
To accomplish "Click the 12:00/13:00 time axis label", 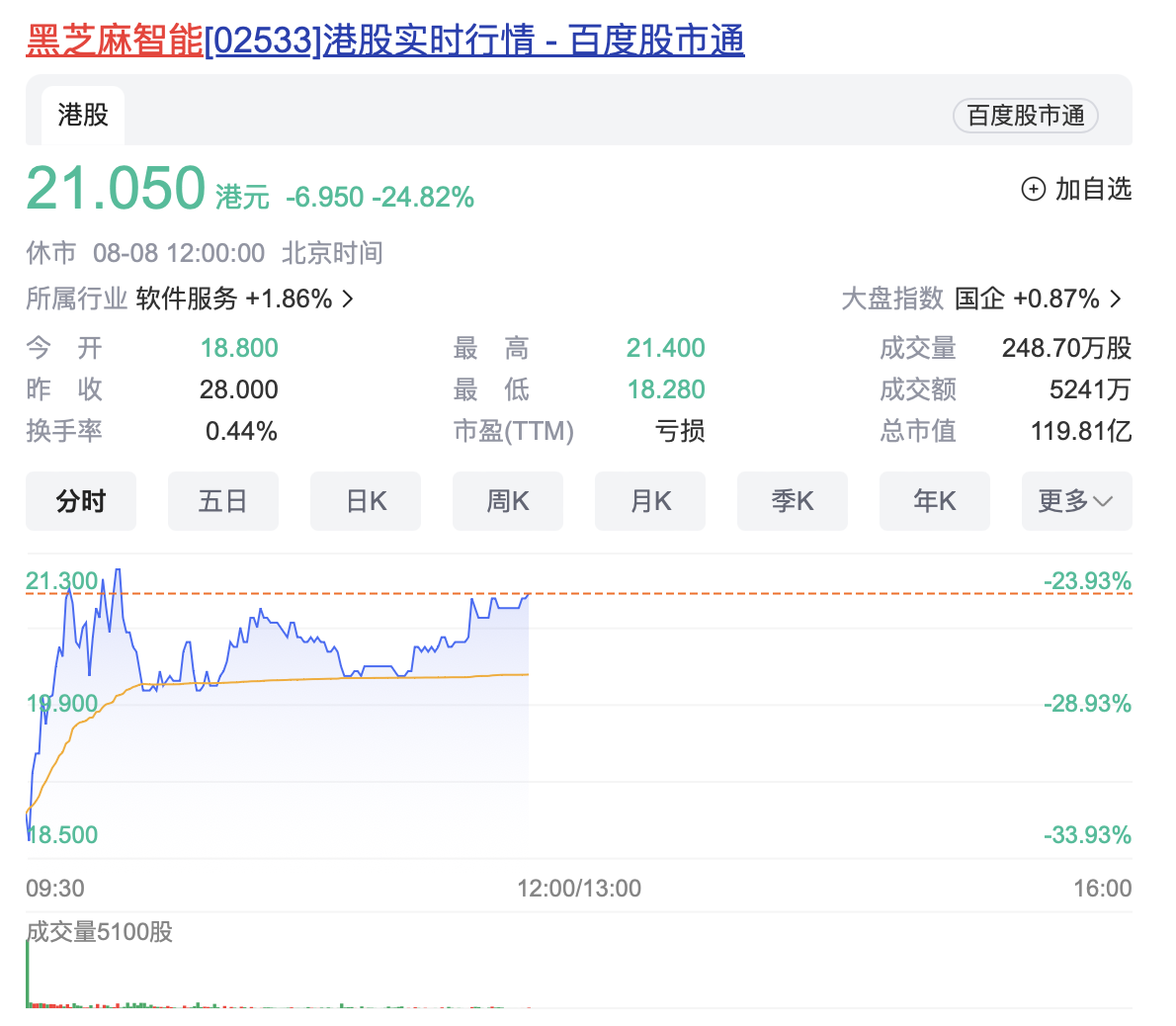I will pos(579,888).
